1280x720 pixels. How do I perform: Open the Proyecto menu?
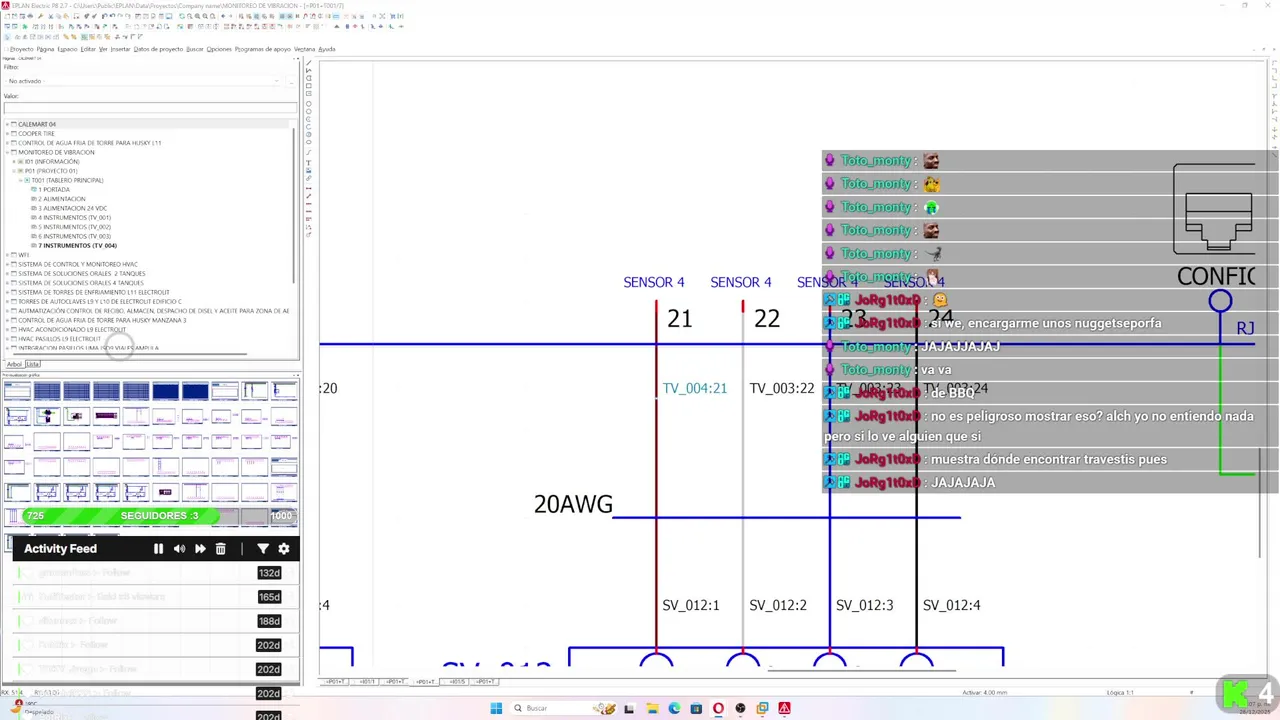pyautogui.click(x=21, y=49)
